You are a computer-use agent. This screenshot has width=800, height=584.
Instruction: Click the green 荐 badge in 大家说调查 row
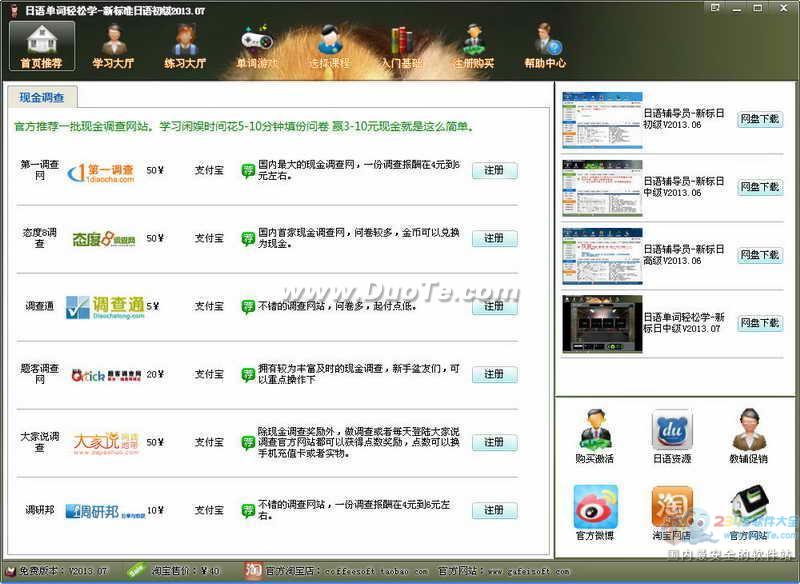pyautogui.click(x=248, y=443)
